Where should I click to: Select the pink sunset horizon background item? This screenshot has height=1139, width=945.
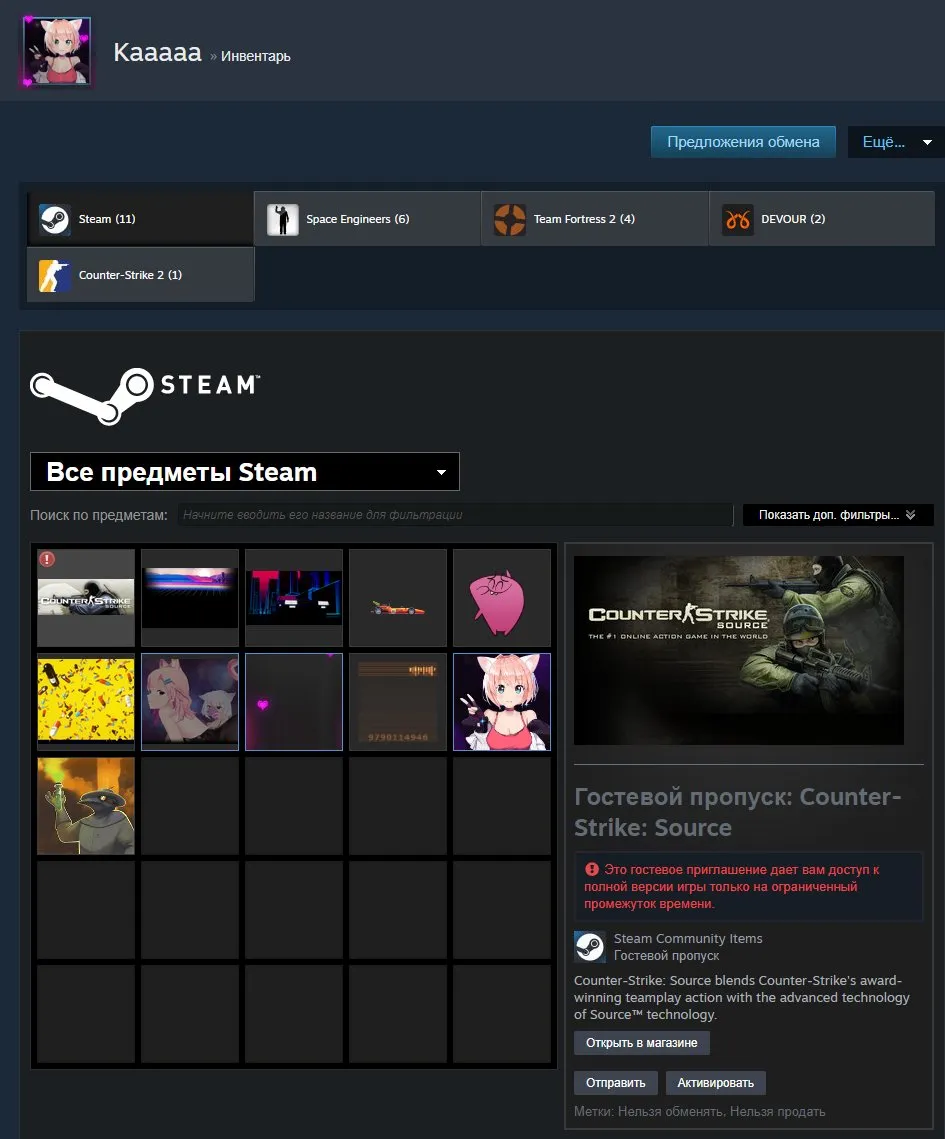[x=190, y=598]
